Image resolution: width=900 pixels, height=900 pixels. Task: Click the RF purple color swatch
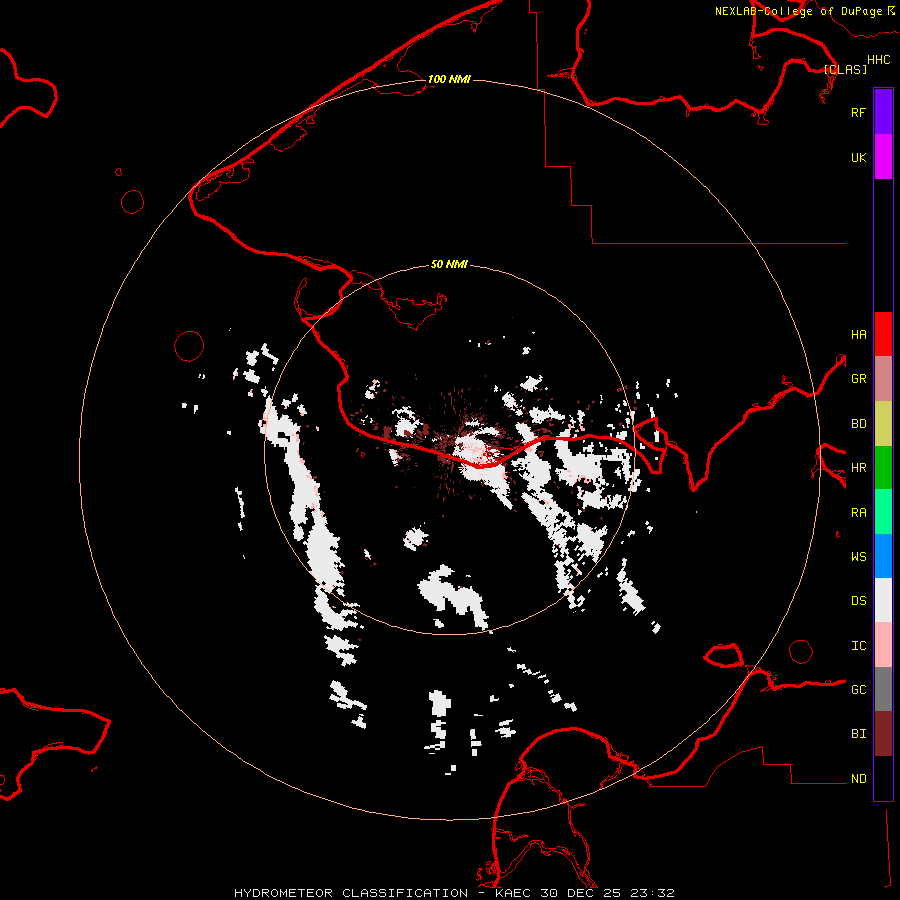click(883, 111)
